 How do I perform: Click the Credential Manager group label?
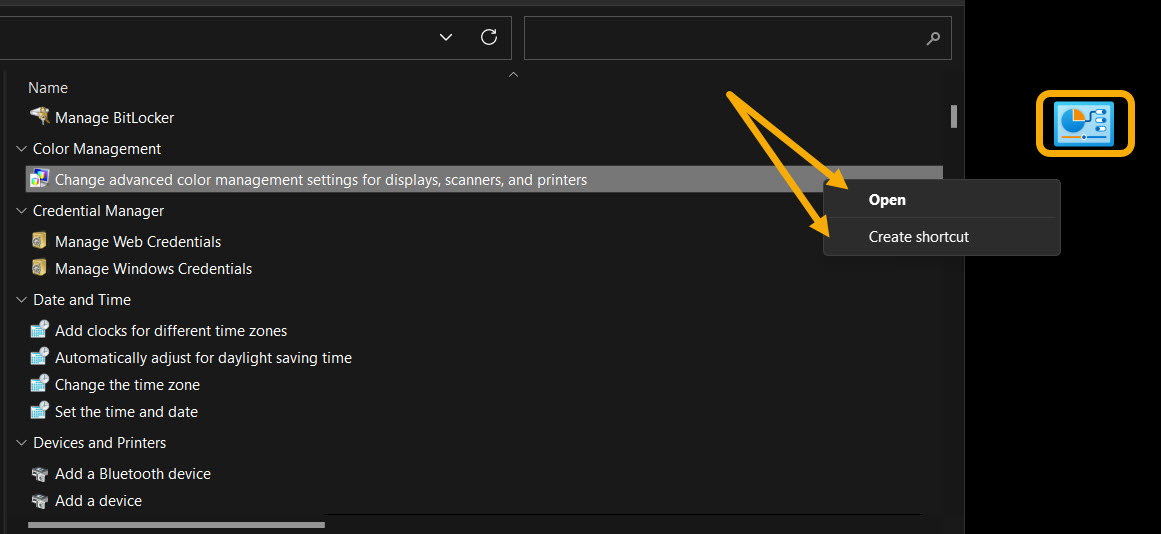point(98,211)
